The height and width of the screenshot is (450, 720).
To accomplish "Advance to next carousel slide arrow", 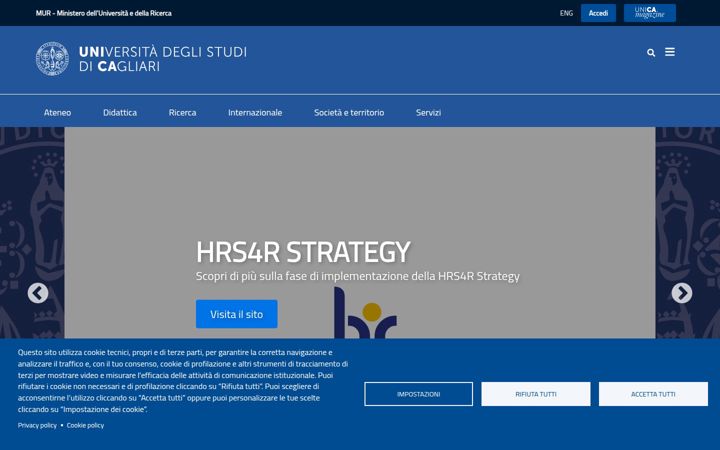I will pyautogui.click(x=682, y=293).
